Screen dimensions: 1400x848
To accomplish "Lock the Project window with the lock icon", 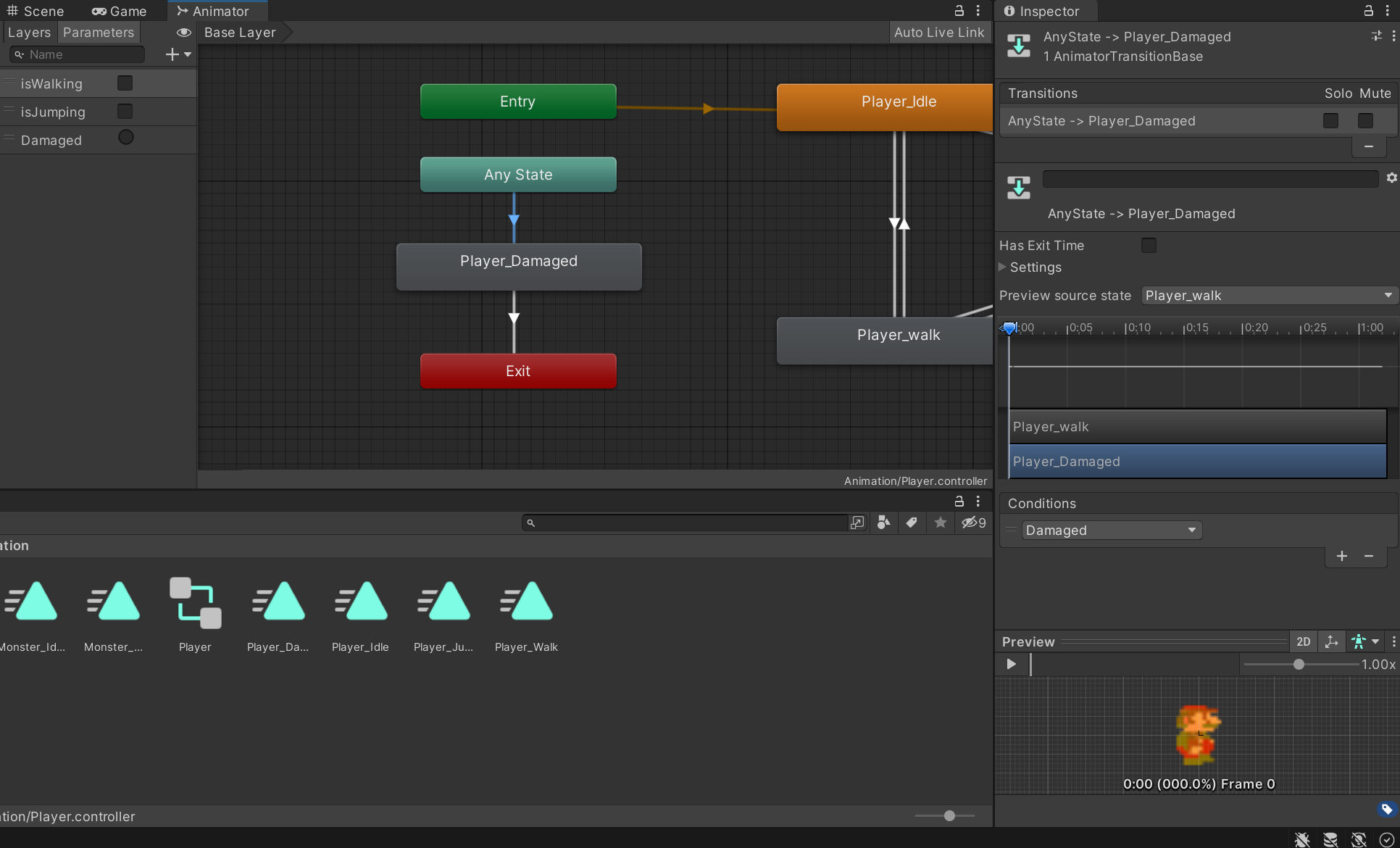I will point(959,501).
